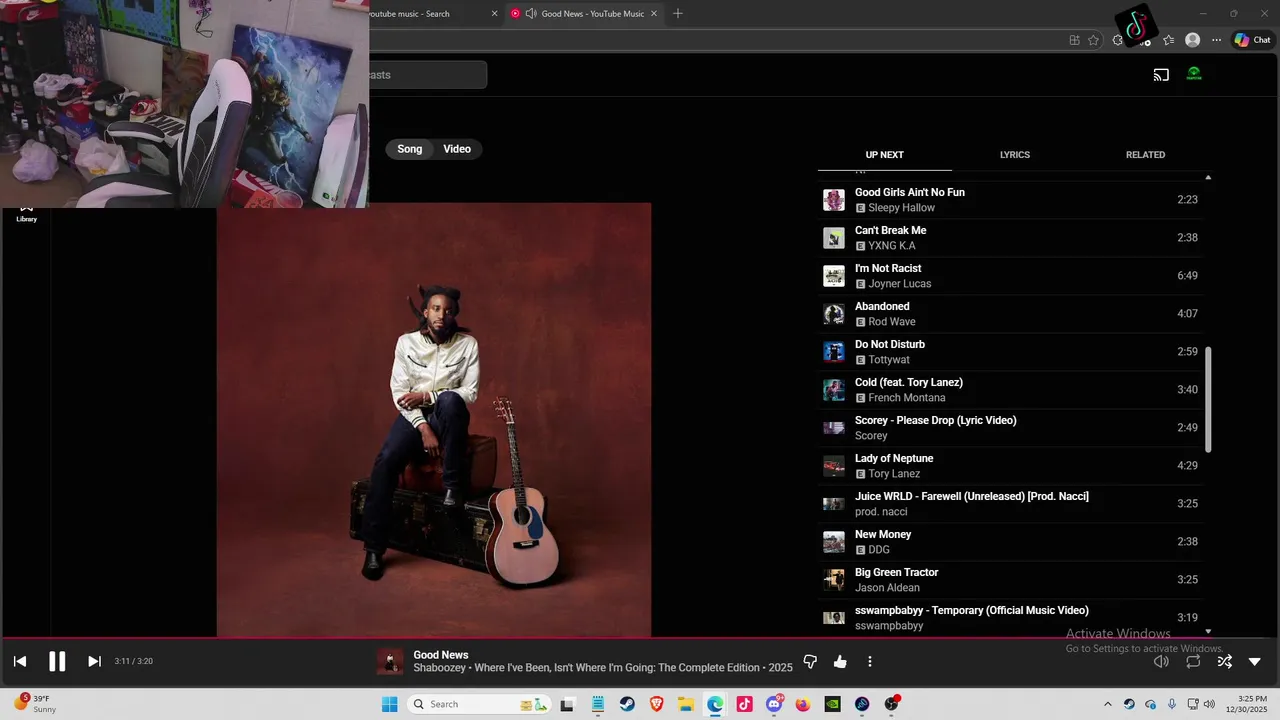Image resolution: width=1280 pixels, height=720 pixels.
Task: Play Cold (feat. Tory Lanez)
Action: (x=1010, y=390)
